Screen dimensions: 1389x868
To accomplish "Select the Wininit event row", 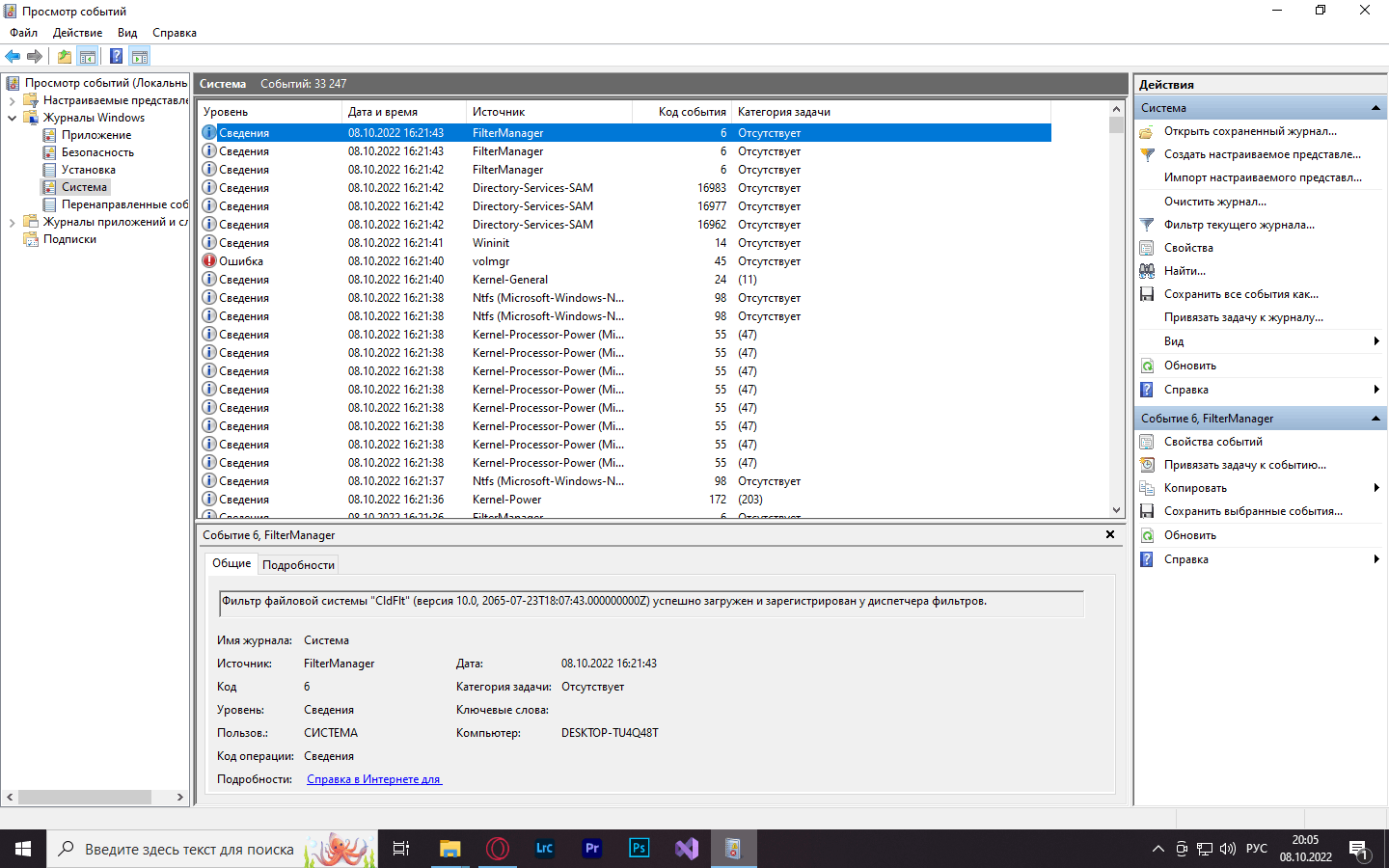I will pos(625,243).
